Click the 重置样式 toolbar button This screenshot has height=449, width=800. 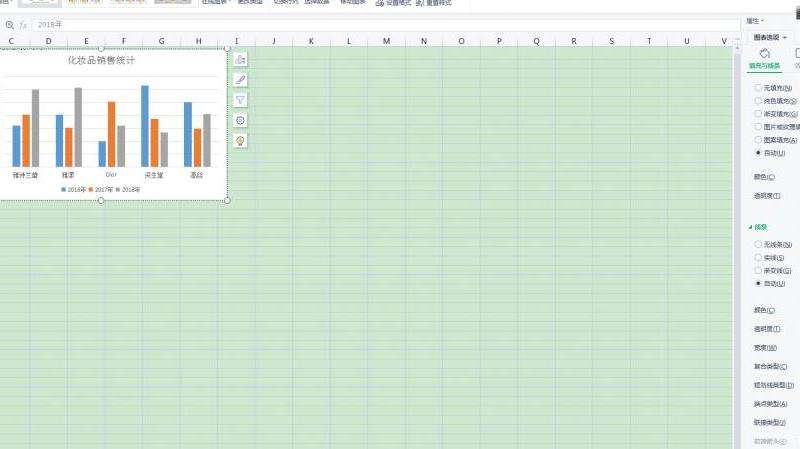(x=433, y=3)
